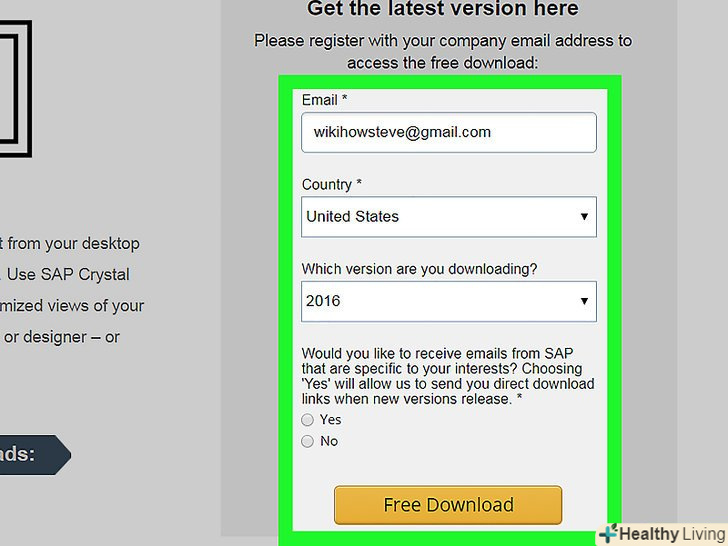Click the 'Use SAP Crystal' description text
728x546 pixels.
coord(68,274)
